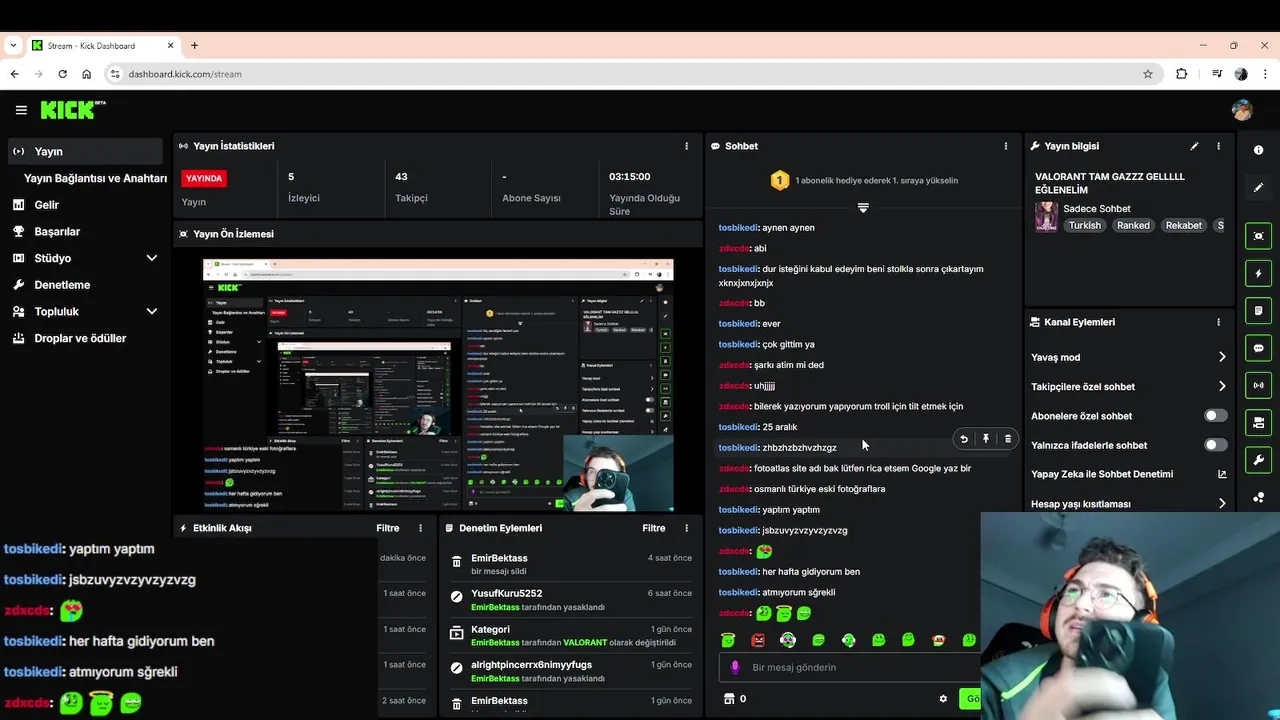Toggle the broadcast signal widget icon
Image resolution: width=1280 pixels, height=720 pixels.
(x=1258, y=385)
